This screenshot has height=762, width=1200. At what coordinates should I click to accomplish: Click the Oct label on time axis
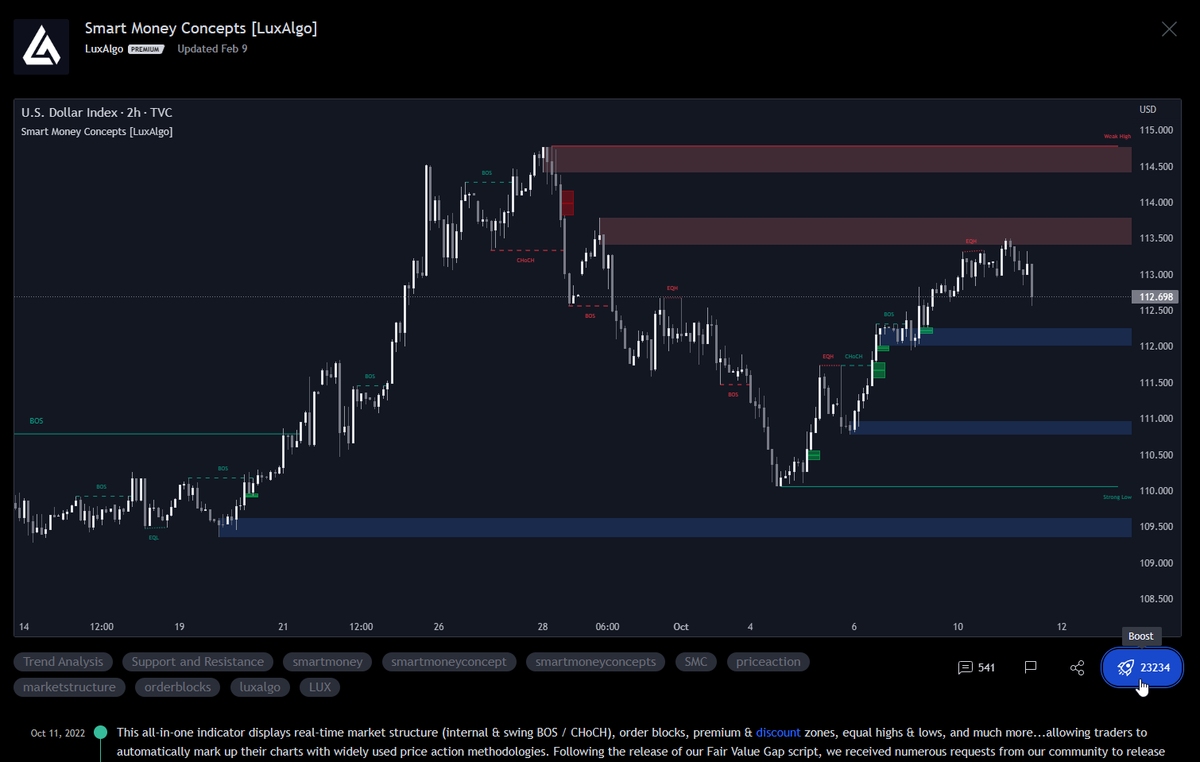[681, 627]
